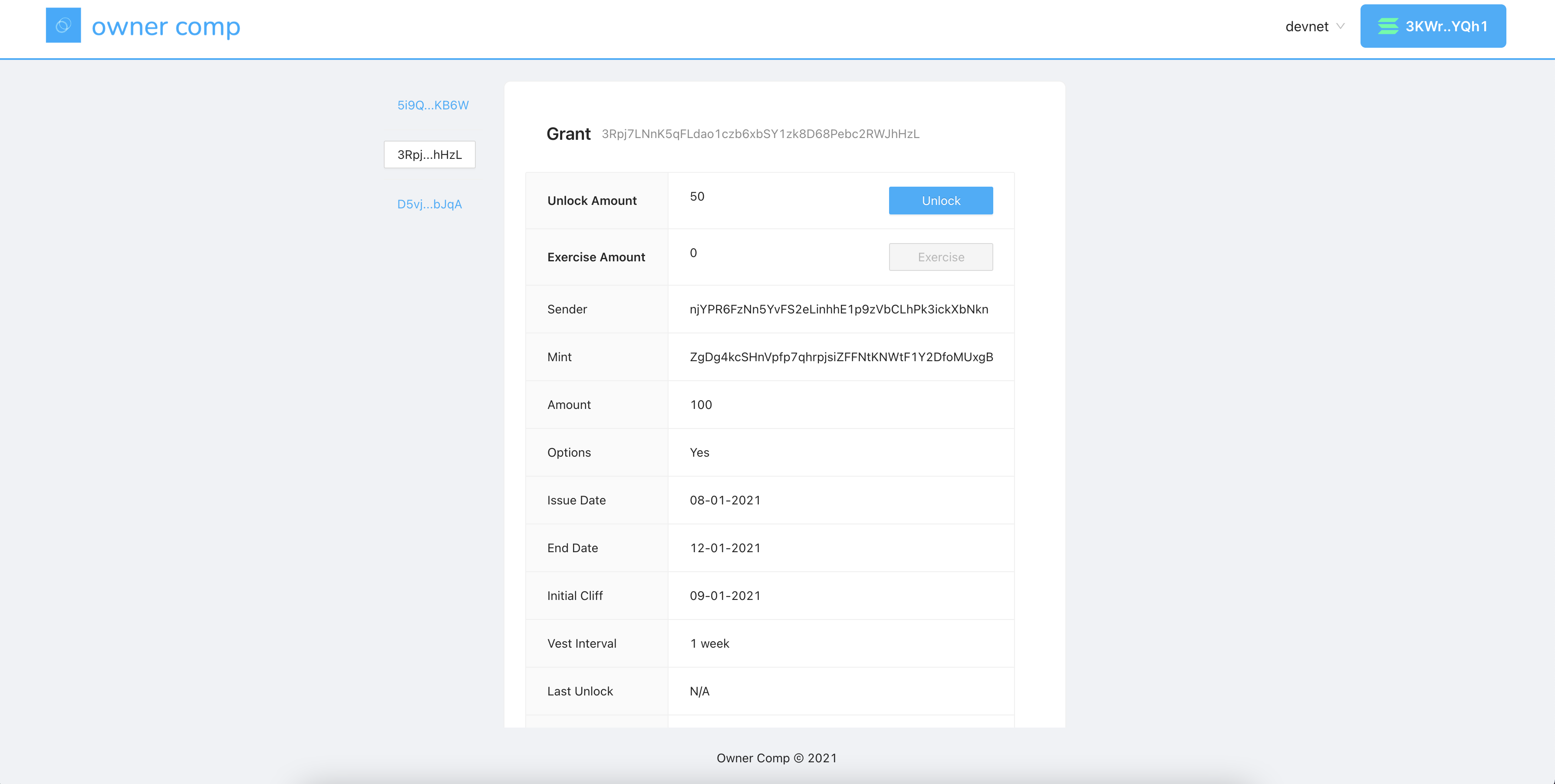The height and width of the screenshot is (784, 1555).
Task: Click the Mint address value
Action: 841,357
